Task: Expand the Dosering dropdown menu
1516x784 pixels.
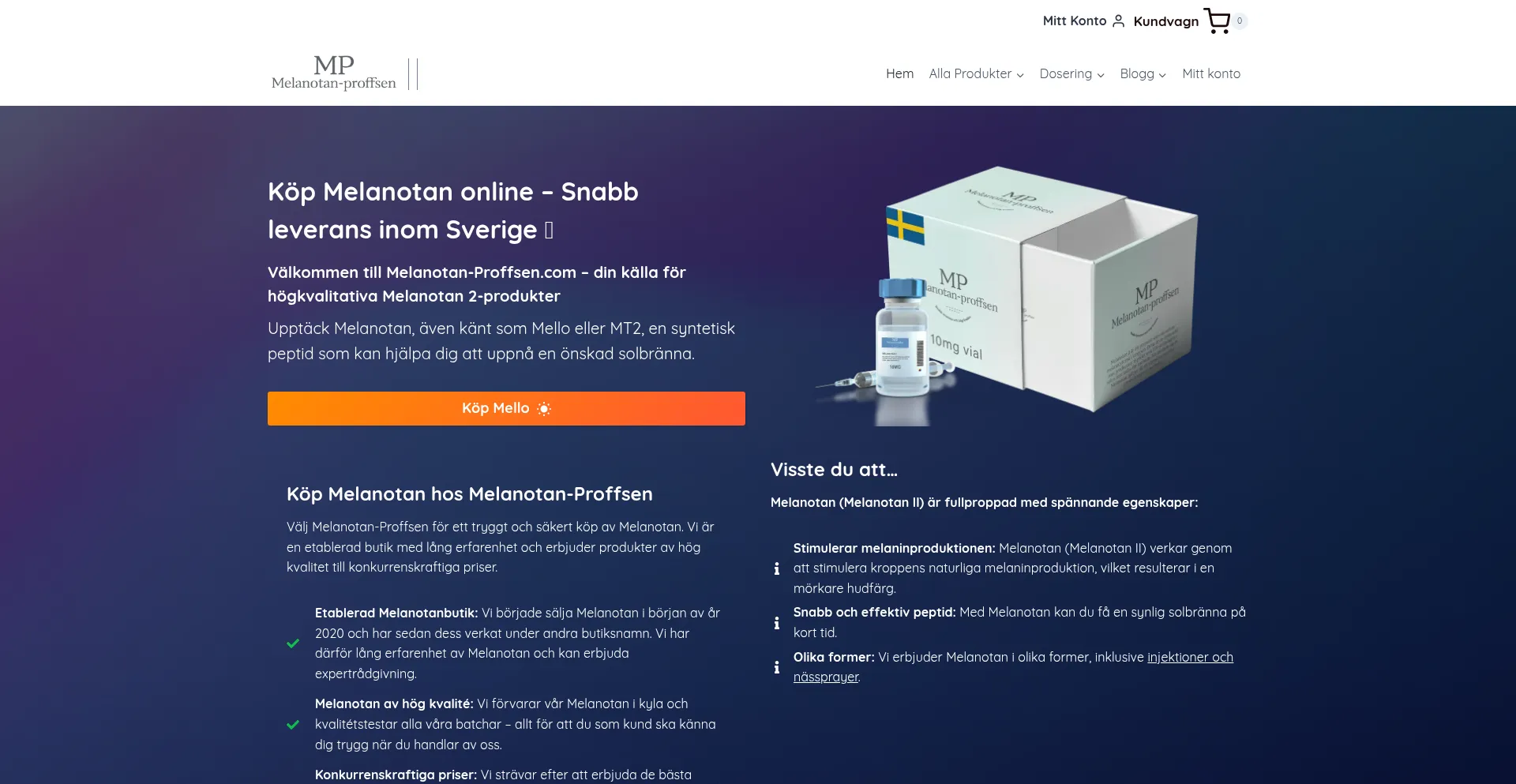Action: point(1071,73)
